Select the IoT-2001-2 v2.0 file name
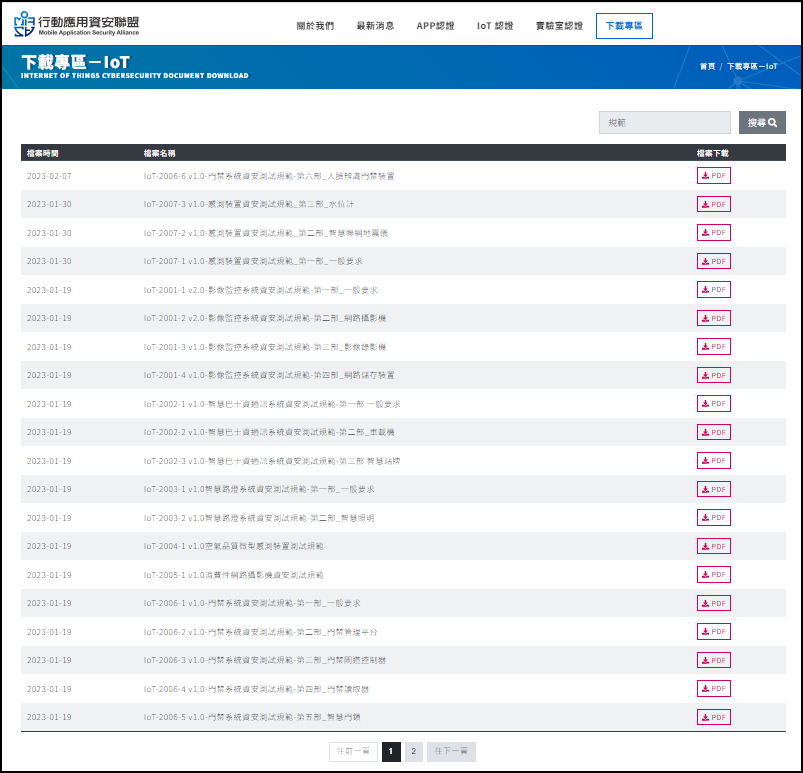 pyautogui.click(x=265, y=318)
